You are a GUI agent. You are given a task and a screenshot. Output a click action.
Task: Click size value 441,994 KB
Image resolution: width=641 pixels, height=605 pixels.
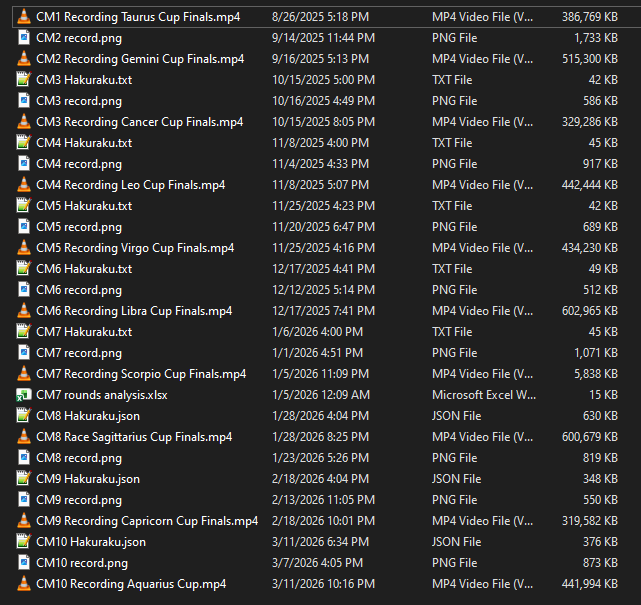tap(589, 584)
